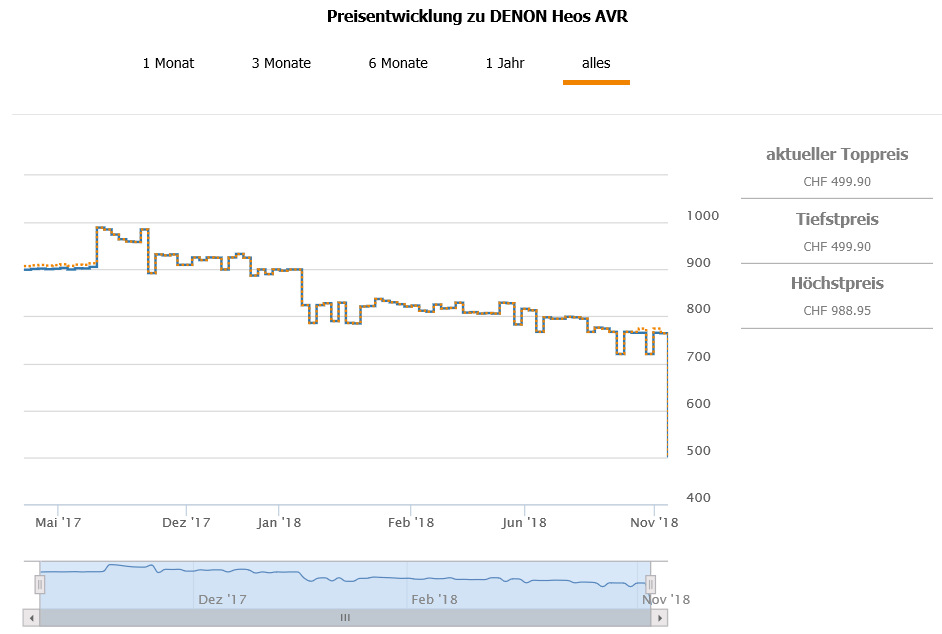Click the Jun '18 axis label

[524, 522]
